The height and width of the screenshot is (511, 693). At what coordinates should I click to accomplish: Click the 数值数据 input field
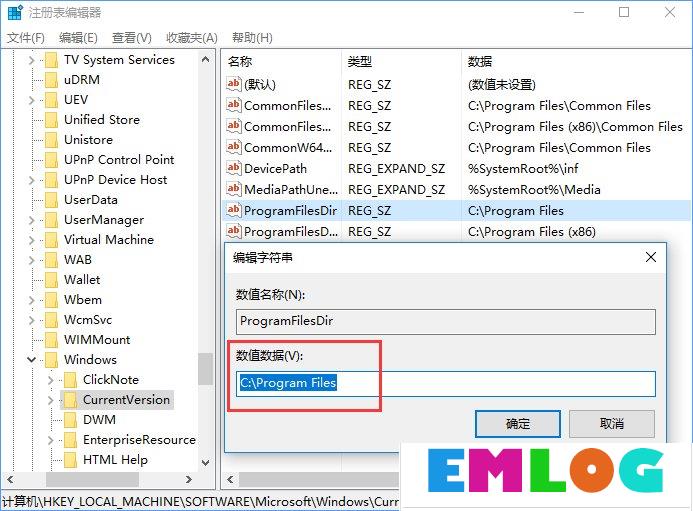446,384
